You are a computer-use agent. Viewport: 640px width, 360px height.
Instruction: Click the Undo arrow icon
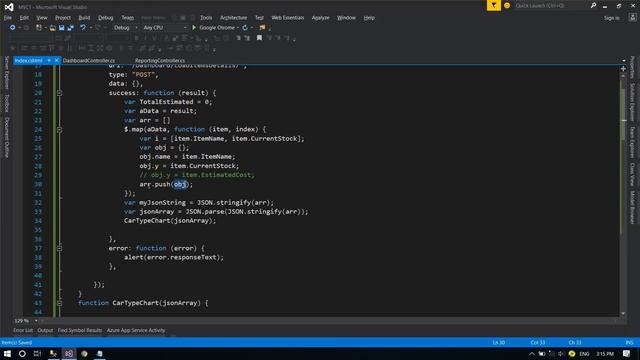(83, 28)
